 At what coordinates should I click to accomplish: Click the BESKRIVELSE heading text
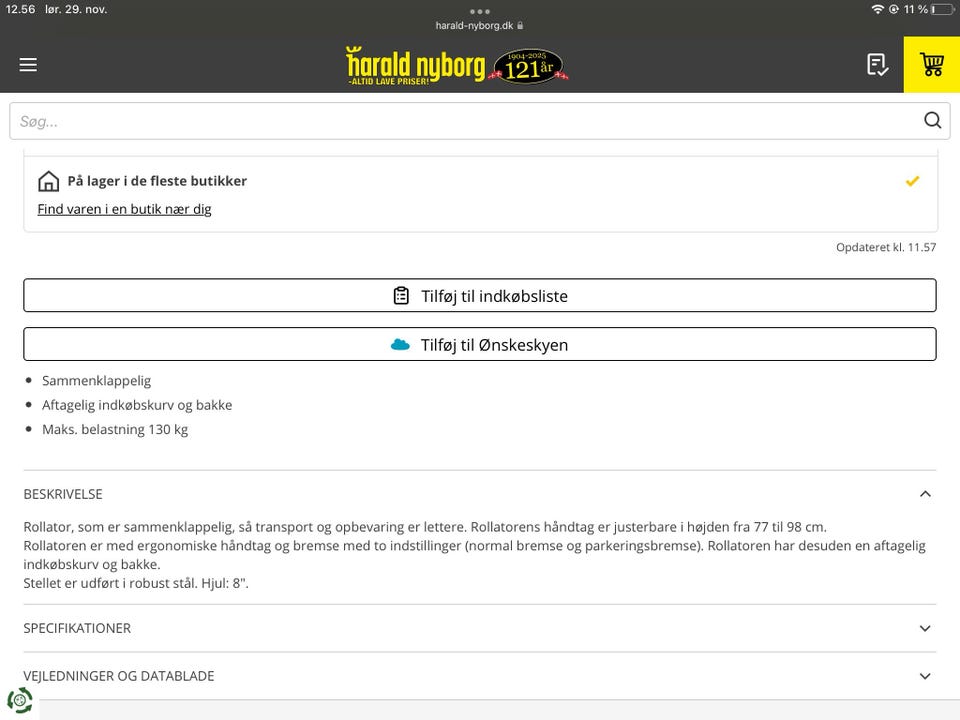(x=63, y=494)
